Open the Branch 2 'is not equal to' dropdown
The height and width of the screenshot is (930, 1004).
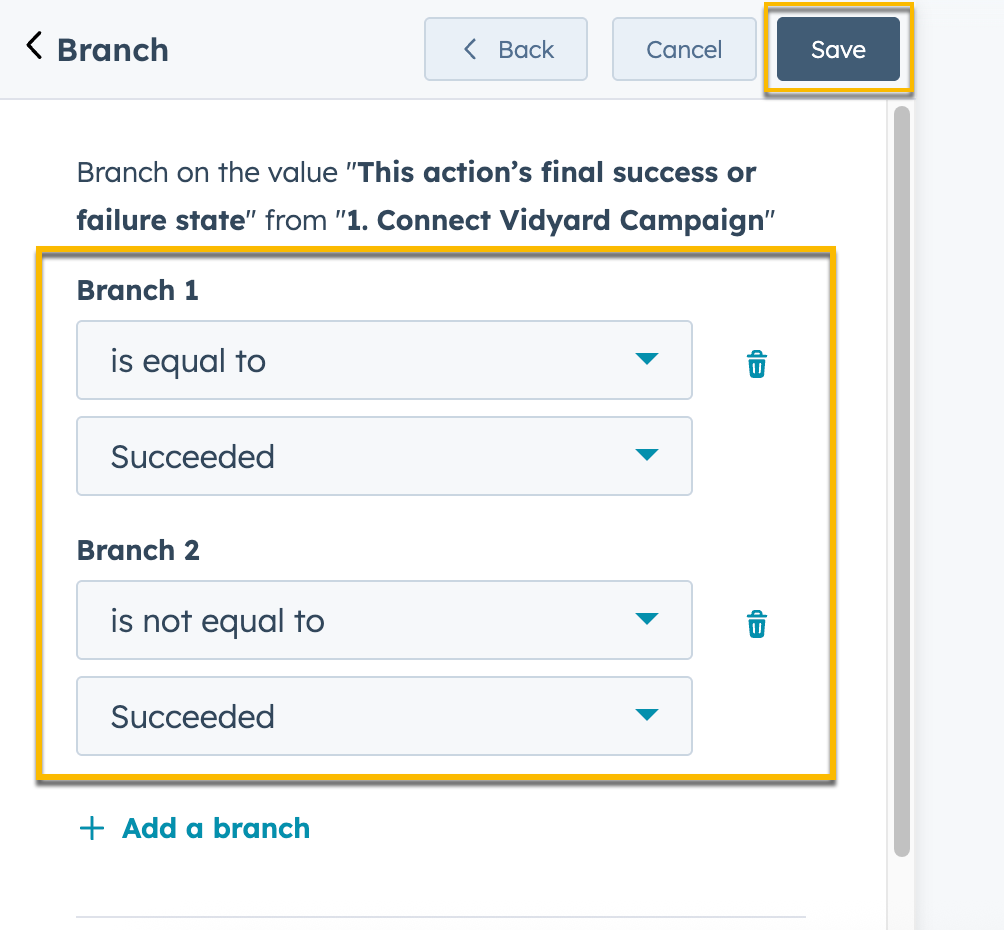point(384,620)
